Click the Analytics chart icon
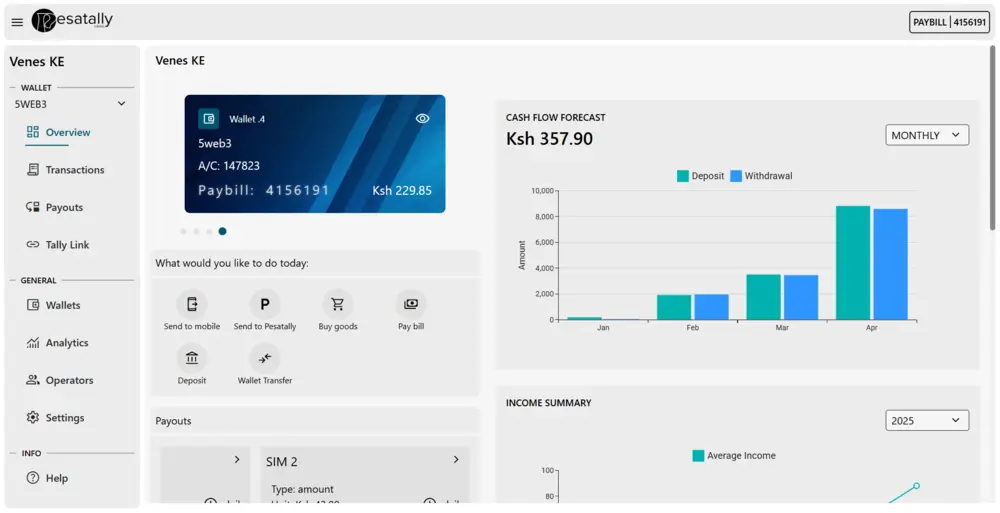The image size is (1000, 513). (x=33, y=343)
